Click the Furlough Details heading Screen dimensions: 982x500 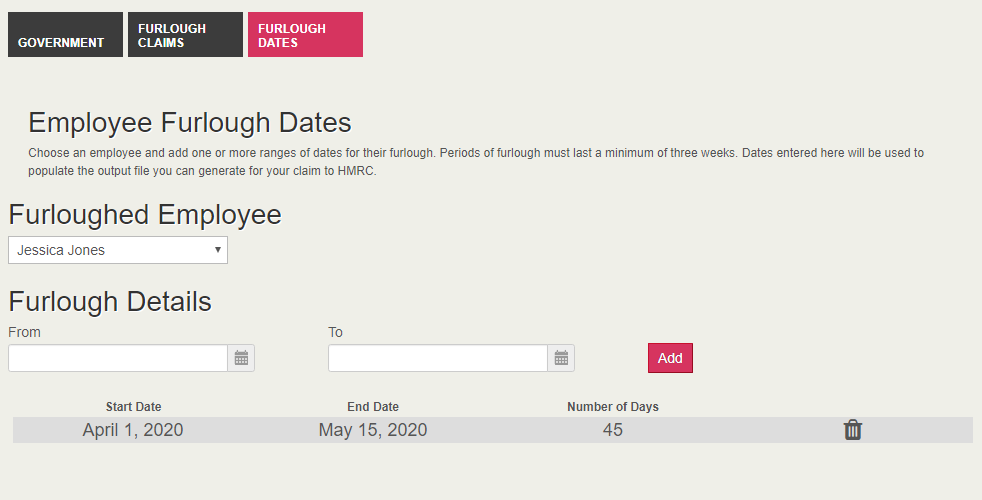click(110, 302)
